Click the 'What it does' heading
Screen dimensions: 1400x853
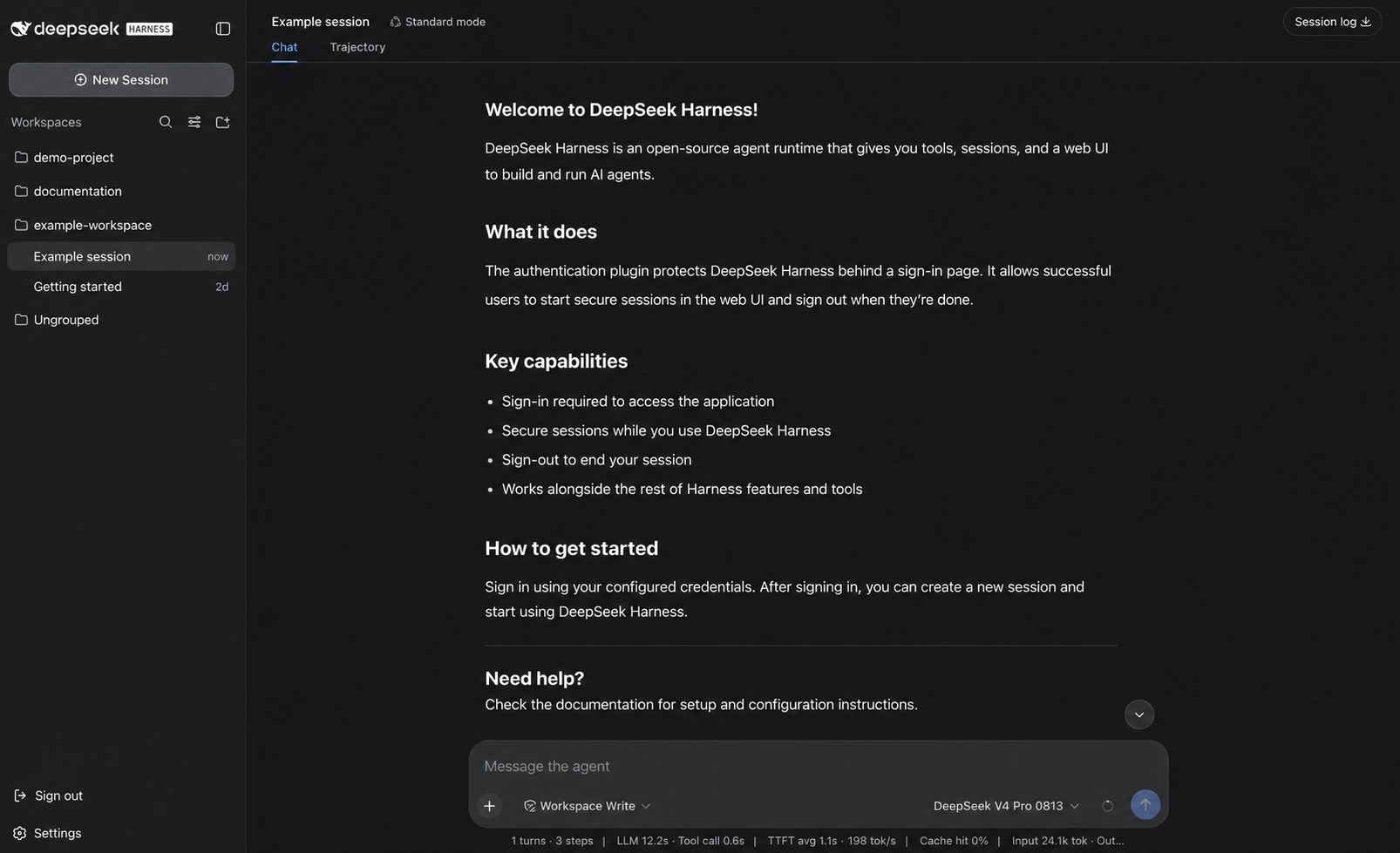[540, 232]
